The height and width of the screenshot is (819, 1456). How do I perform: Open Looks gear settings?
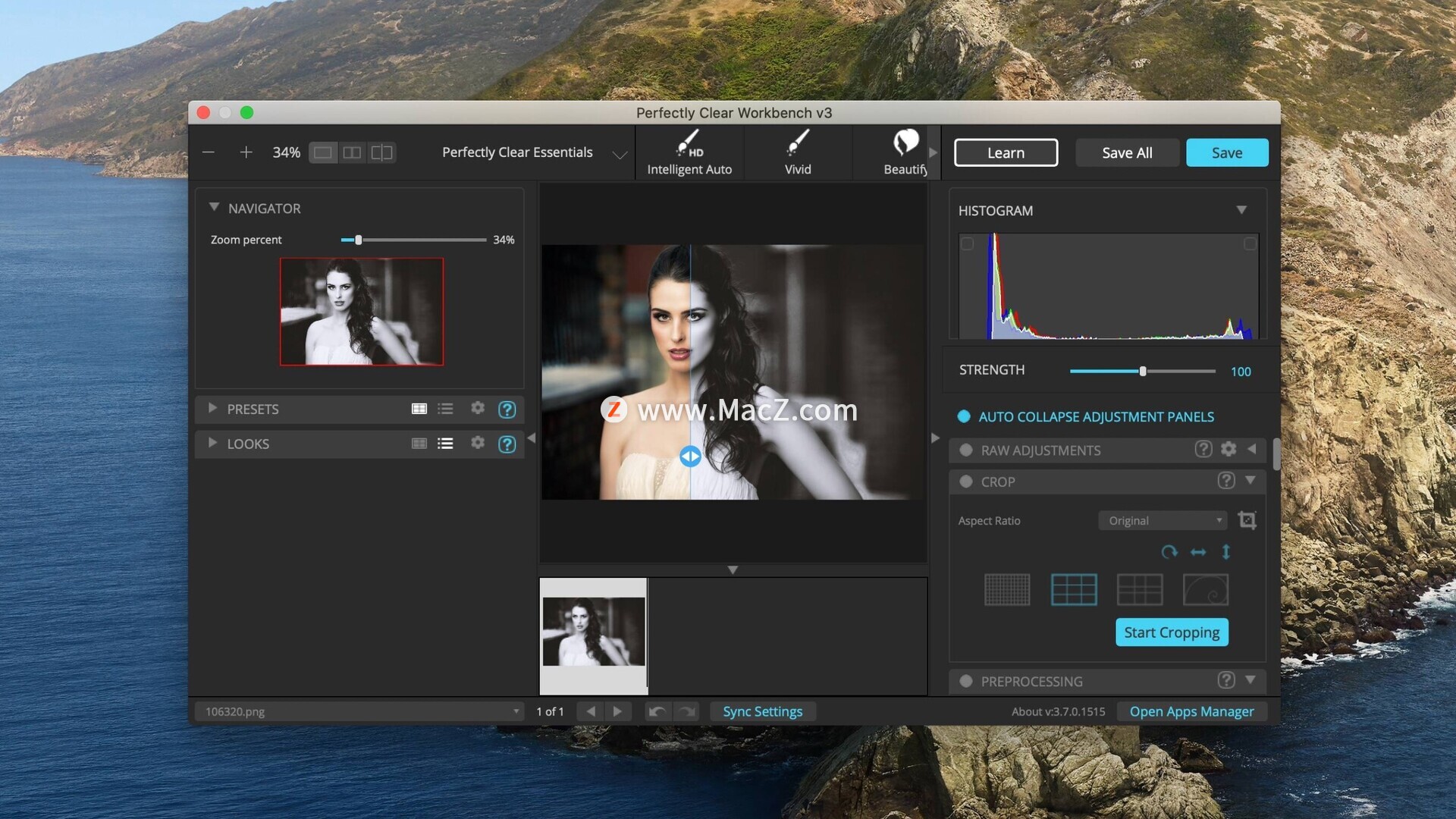pos(478,443)
